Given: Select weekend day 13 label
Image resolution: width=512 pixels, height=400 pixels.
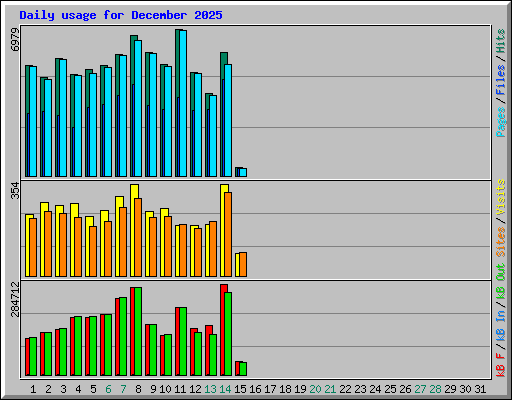Looking at the screenshot, I should (210, 389).
